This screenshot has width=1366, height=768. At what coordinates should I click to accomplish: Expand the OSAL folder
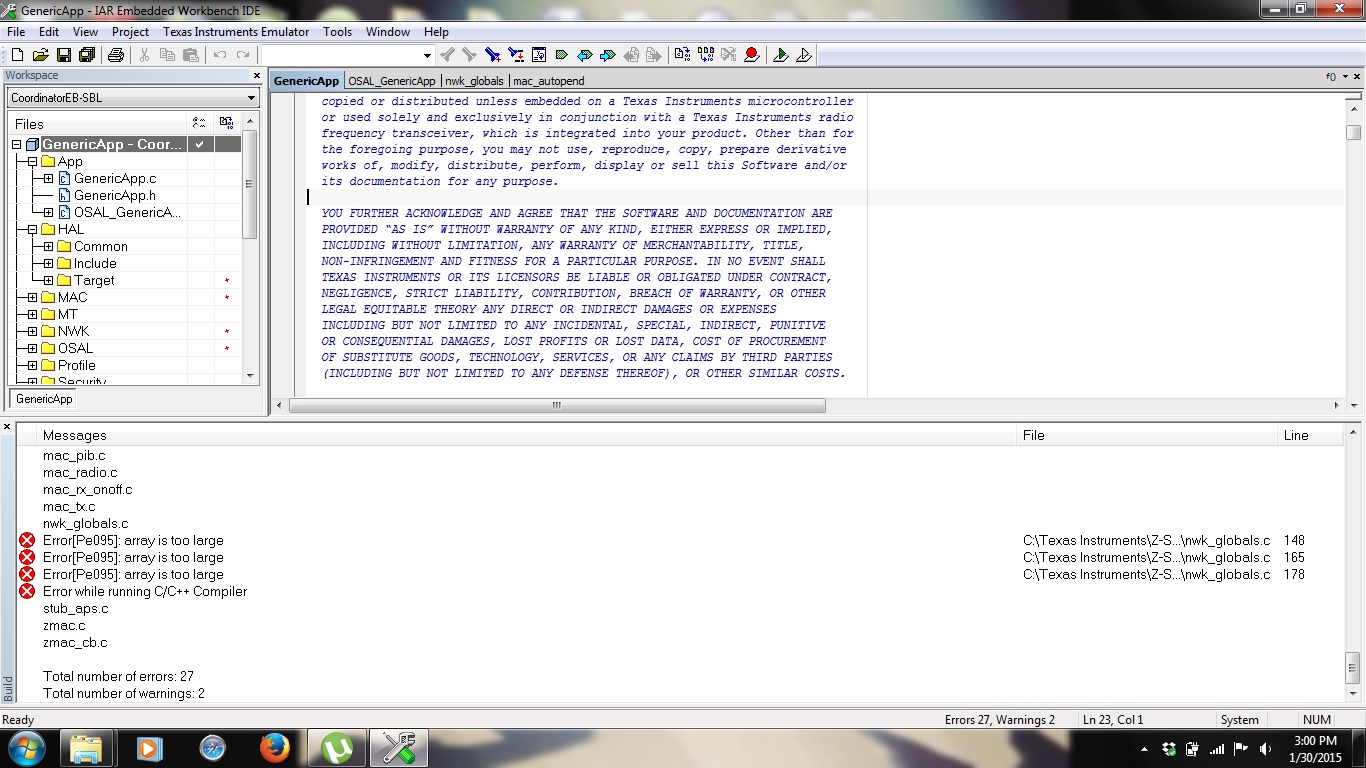point(32,349)
